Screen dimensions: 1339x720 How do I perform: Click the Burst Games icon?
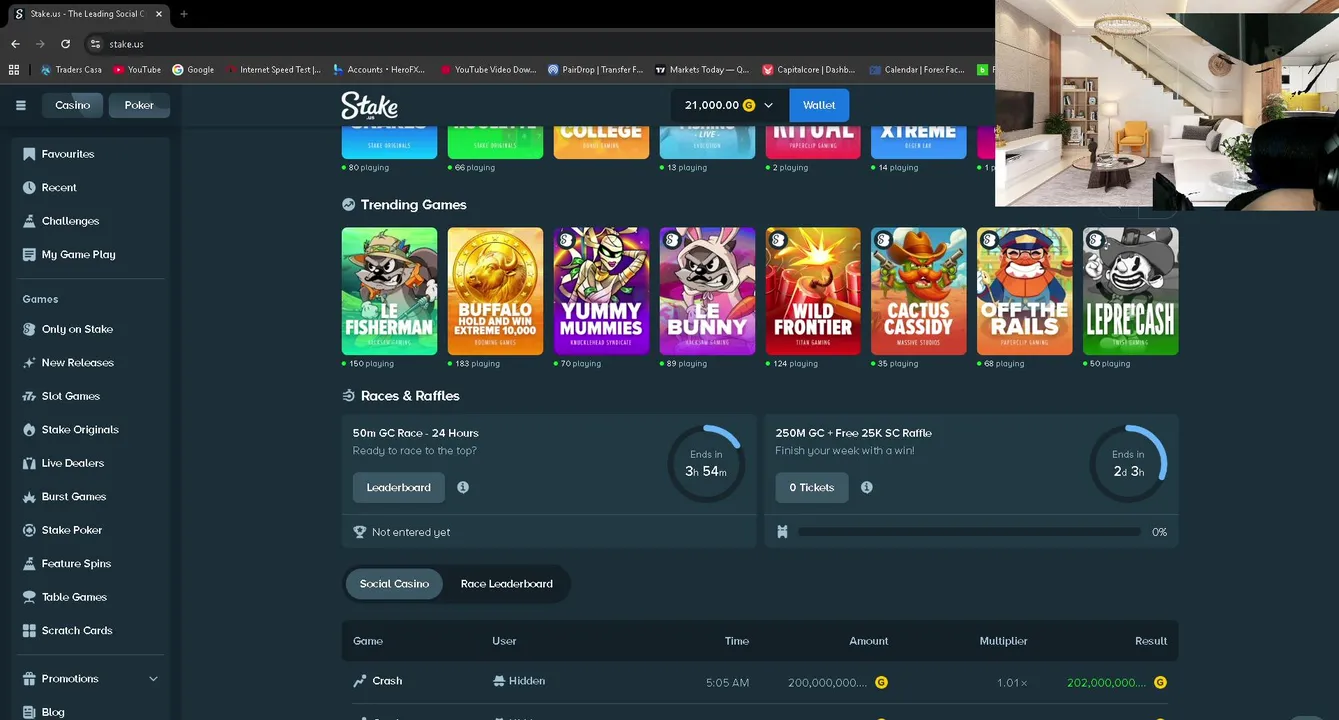(x=29, y=497)
